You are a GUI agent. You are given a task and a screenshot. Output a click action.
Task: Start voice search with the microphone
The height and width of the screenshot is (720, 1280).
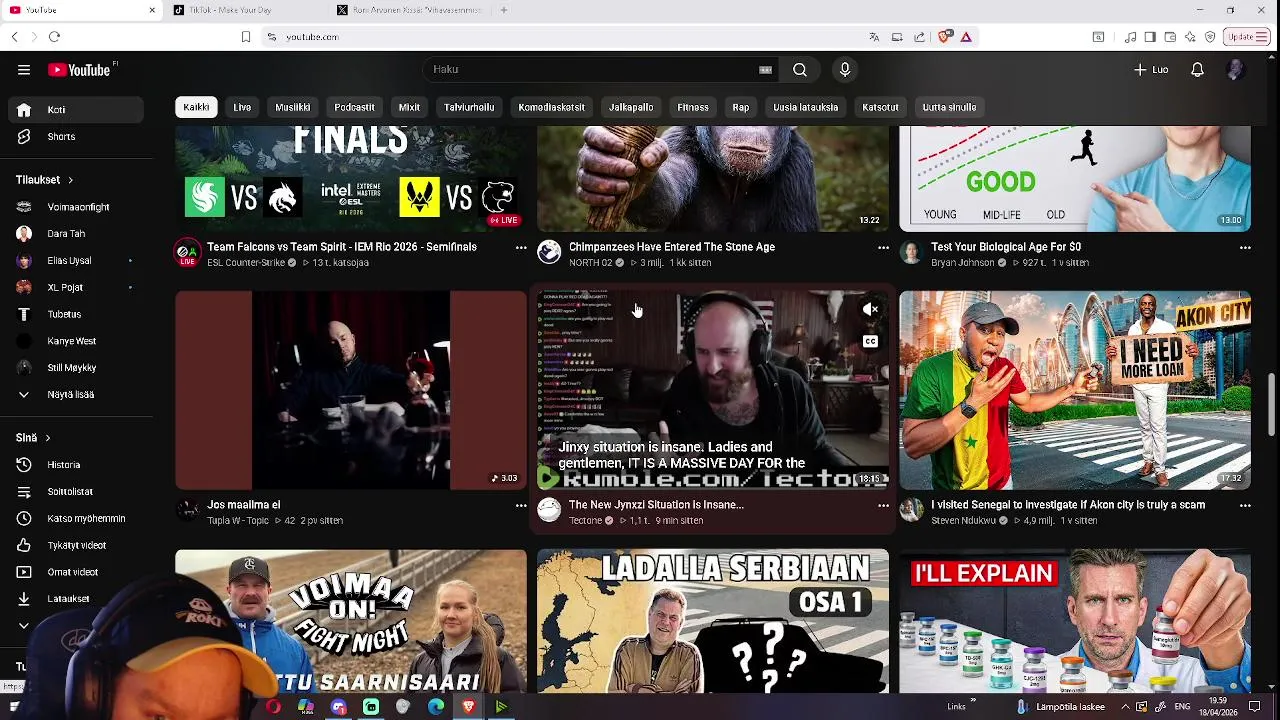(x=845, y=70)
